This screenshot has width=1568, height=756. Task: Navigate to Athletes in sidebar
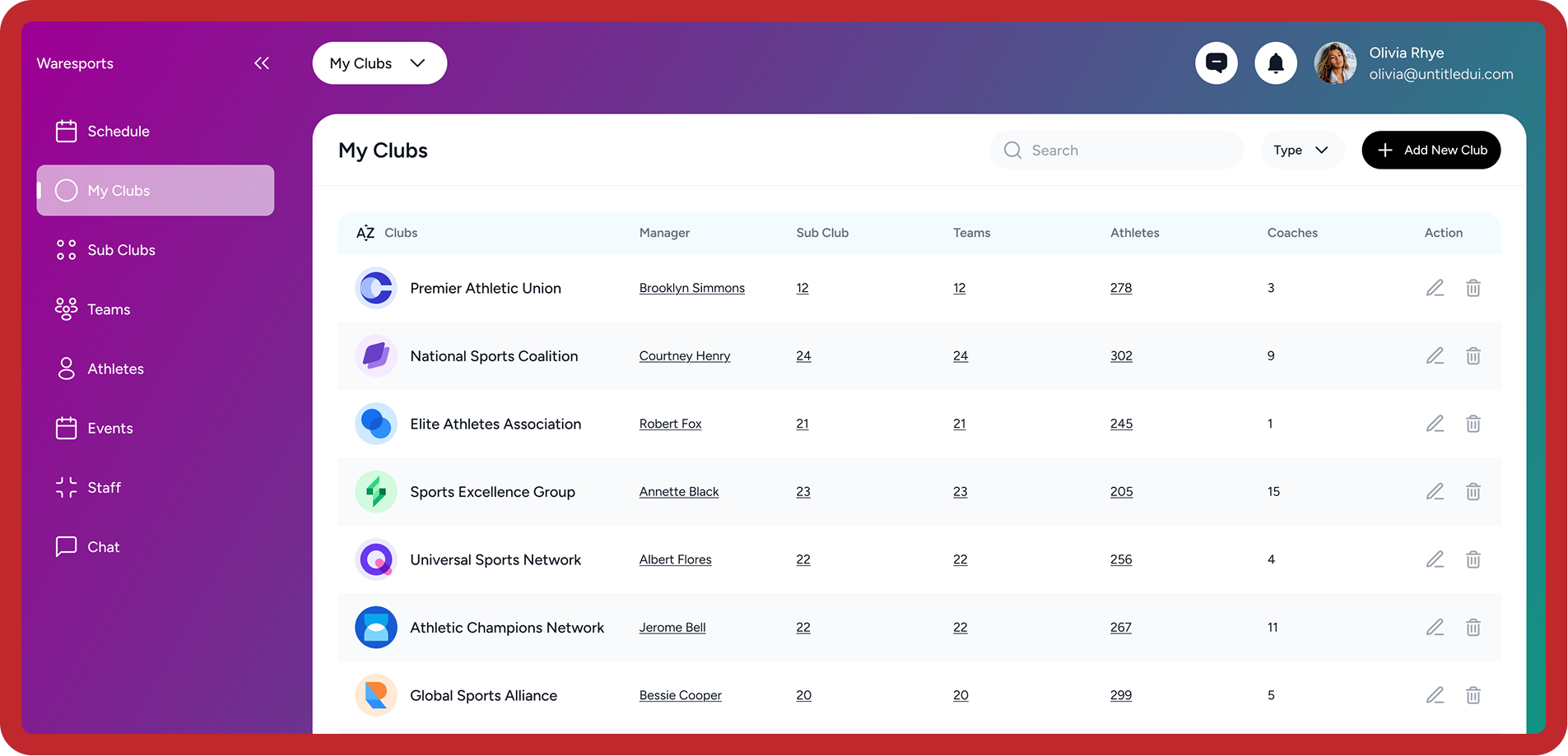pos(115,369)
